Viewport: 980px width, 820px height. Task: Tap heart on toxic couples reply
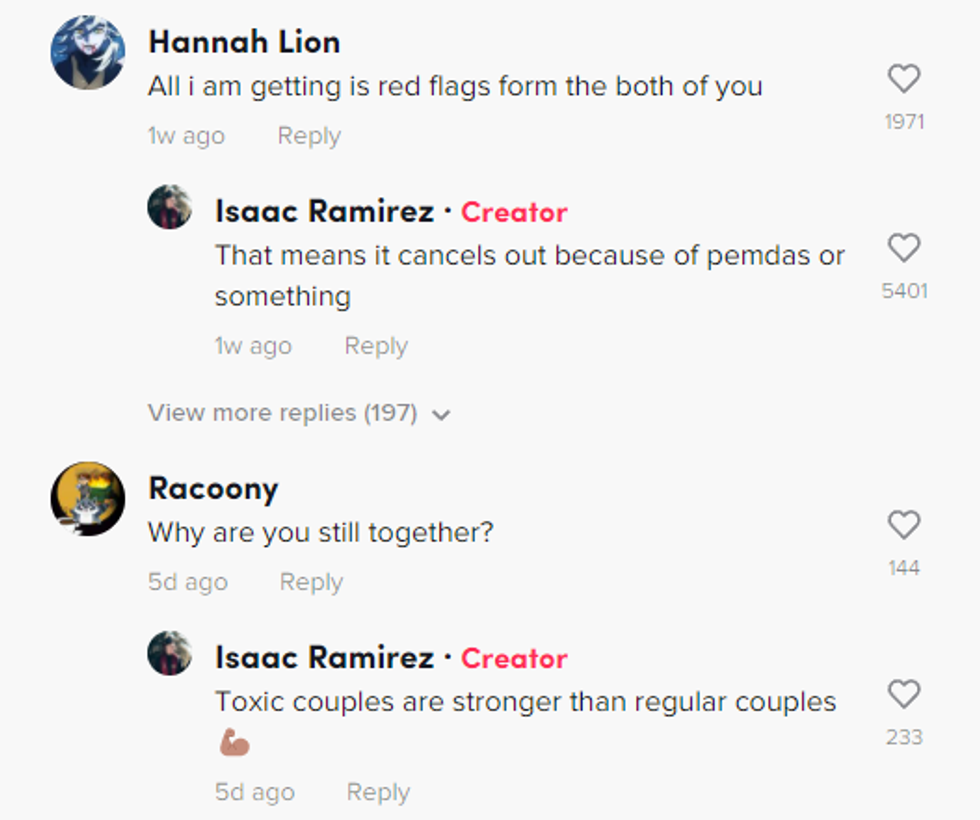[x=904, y=694]
